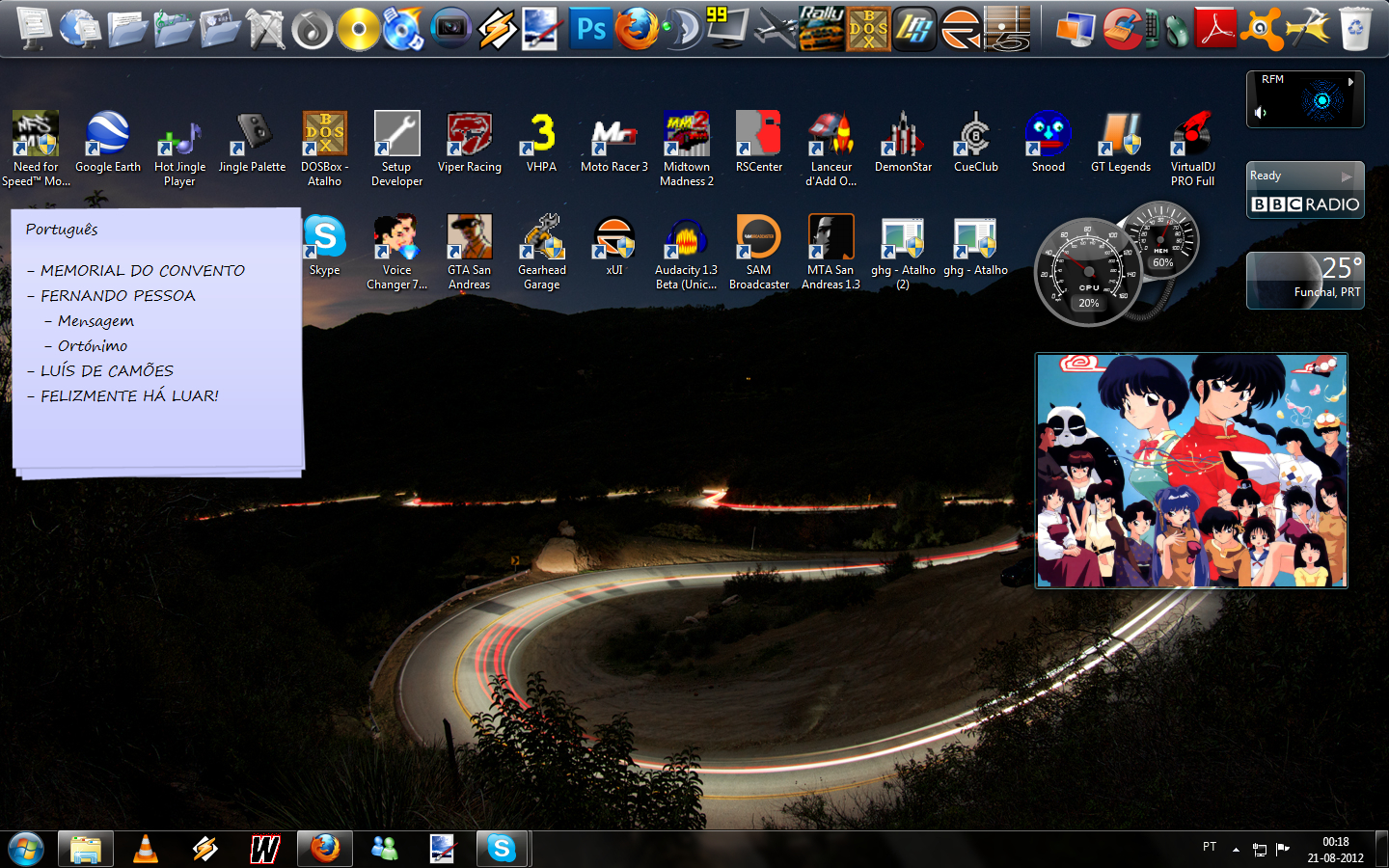1389x868 pixels.
Task: Open Skype from the taskbar
Action: tap(502, 849)
